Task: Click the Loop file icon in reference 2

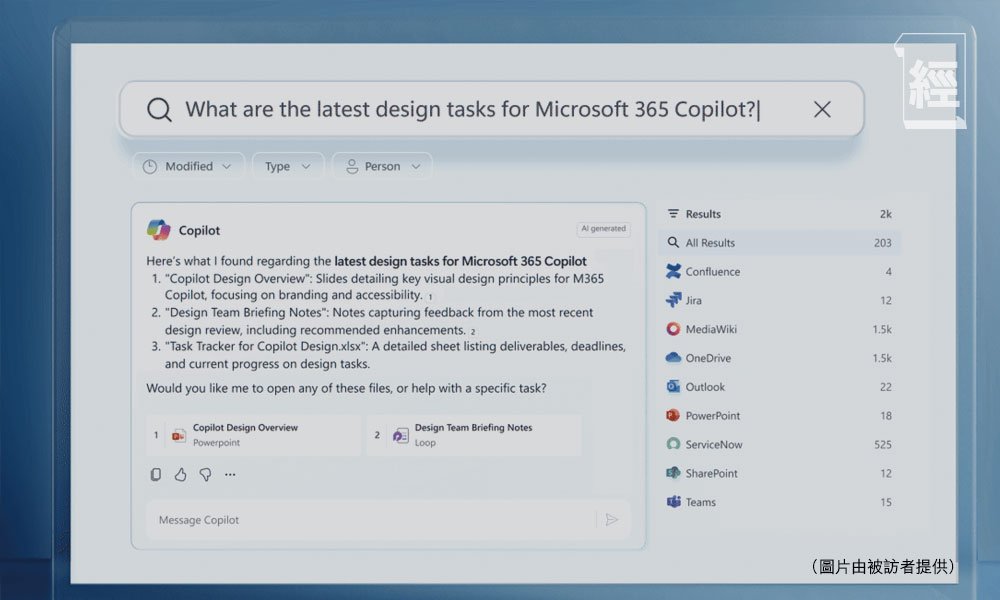Action: pyautogui.click(x=401, y=435)
